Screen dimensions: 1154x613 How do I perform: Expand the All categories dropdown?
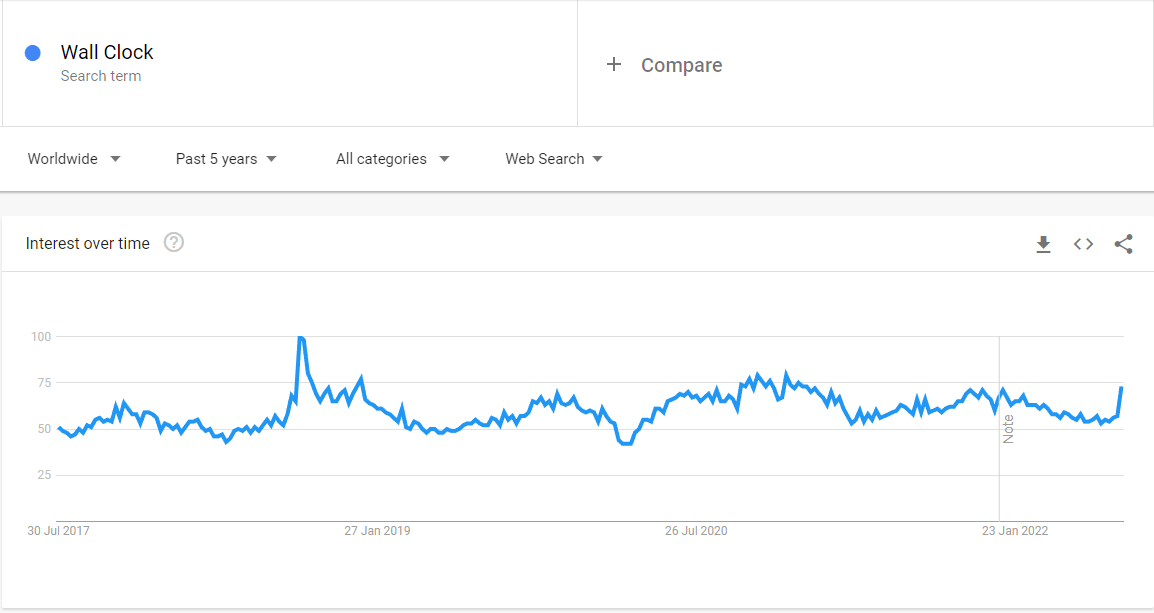392,159
